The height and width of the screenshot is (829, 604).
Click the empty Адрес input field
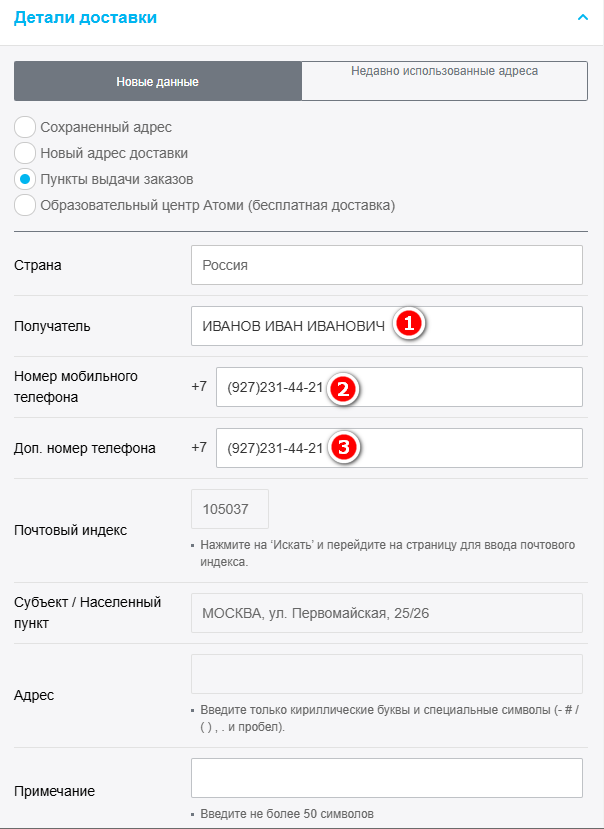pyautogui.click(x=386, y=674)
